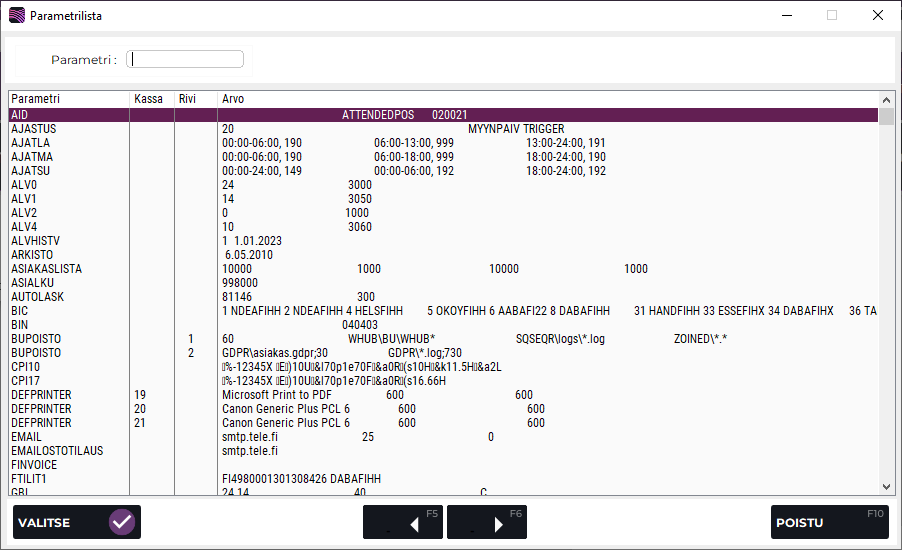Click the Kassa column header
902x550 pixels.
(x=148, y=99)
